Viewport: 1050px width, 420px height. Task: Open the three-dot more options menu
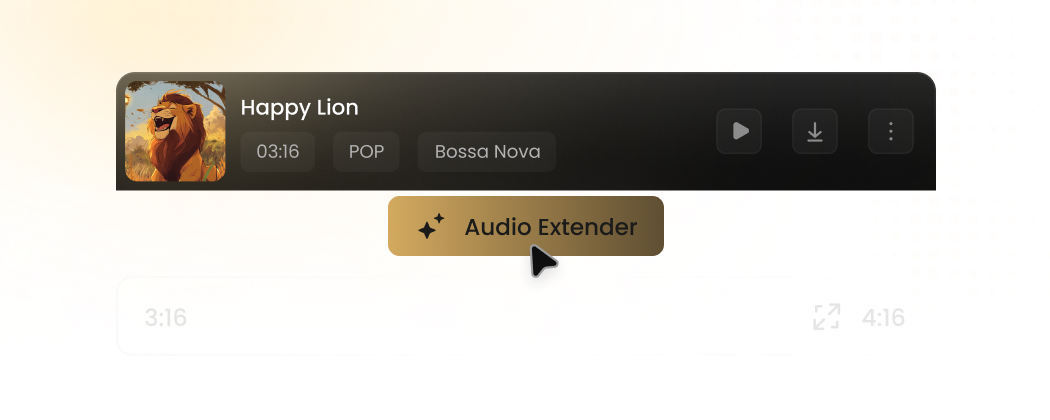tap(891, 131)
